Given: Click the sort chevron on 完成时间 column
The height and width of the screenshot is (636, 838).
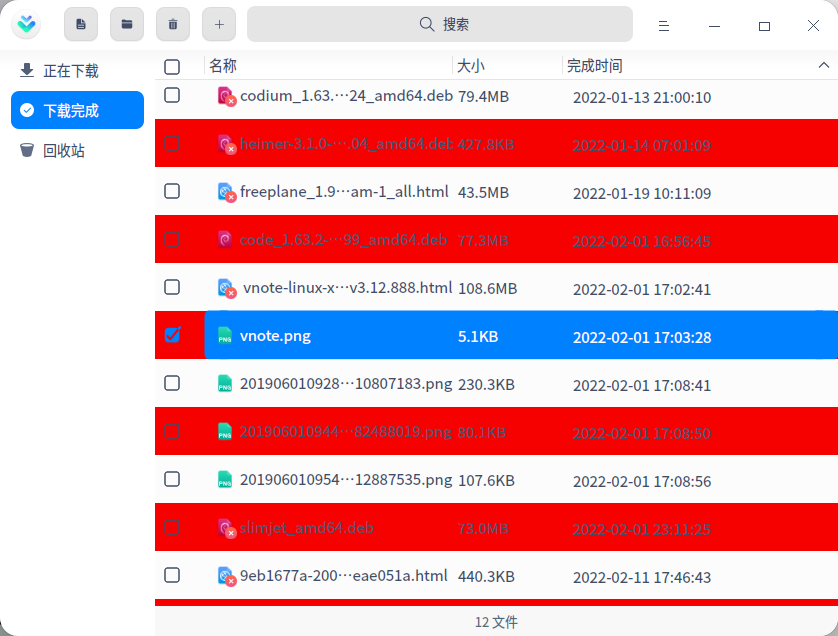Looking at the screenshot, I should [822, 65].
